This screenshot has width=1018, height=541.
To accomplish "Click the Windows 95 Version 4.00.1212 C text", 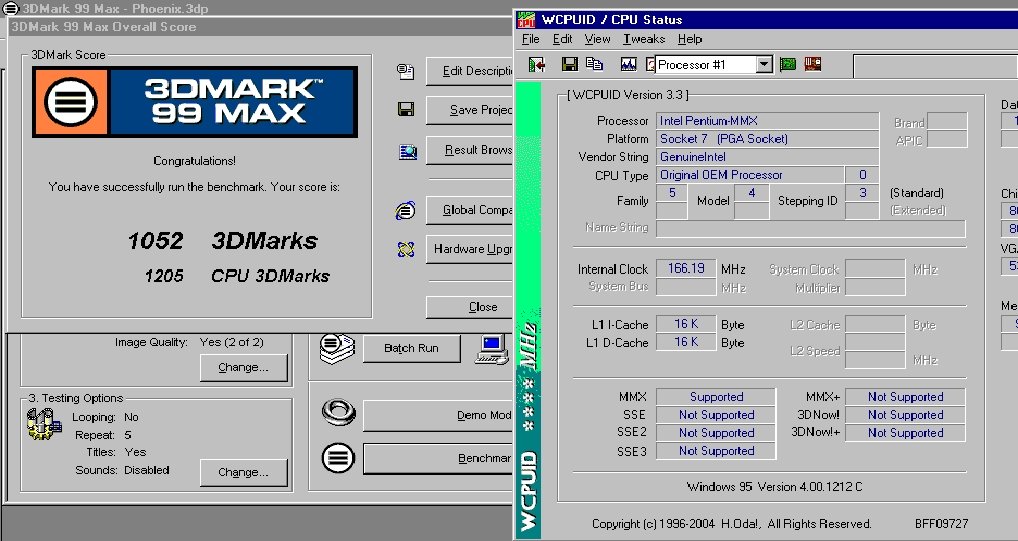I will pos(774,486).
